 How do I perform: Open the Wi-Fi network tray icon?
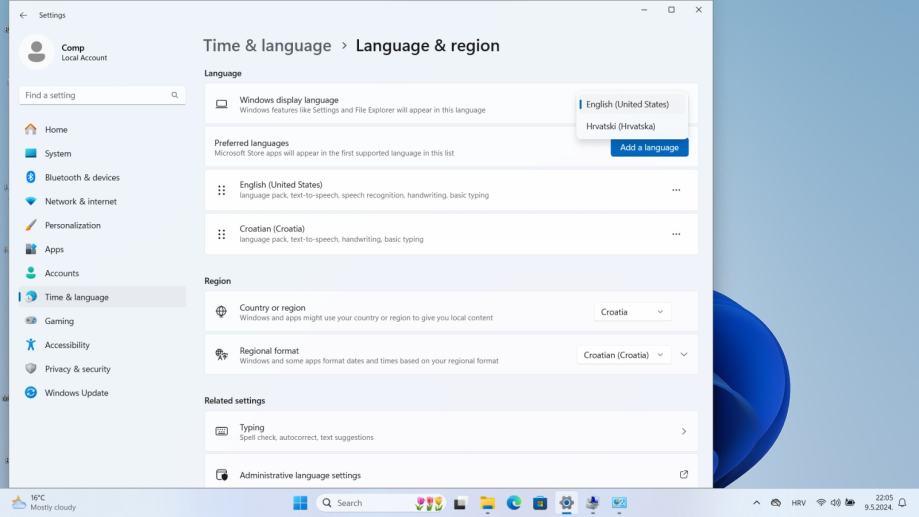click(x=821, y=503)
